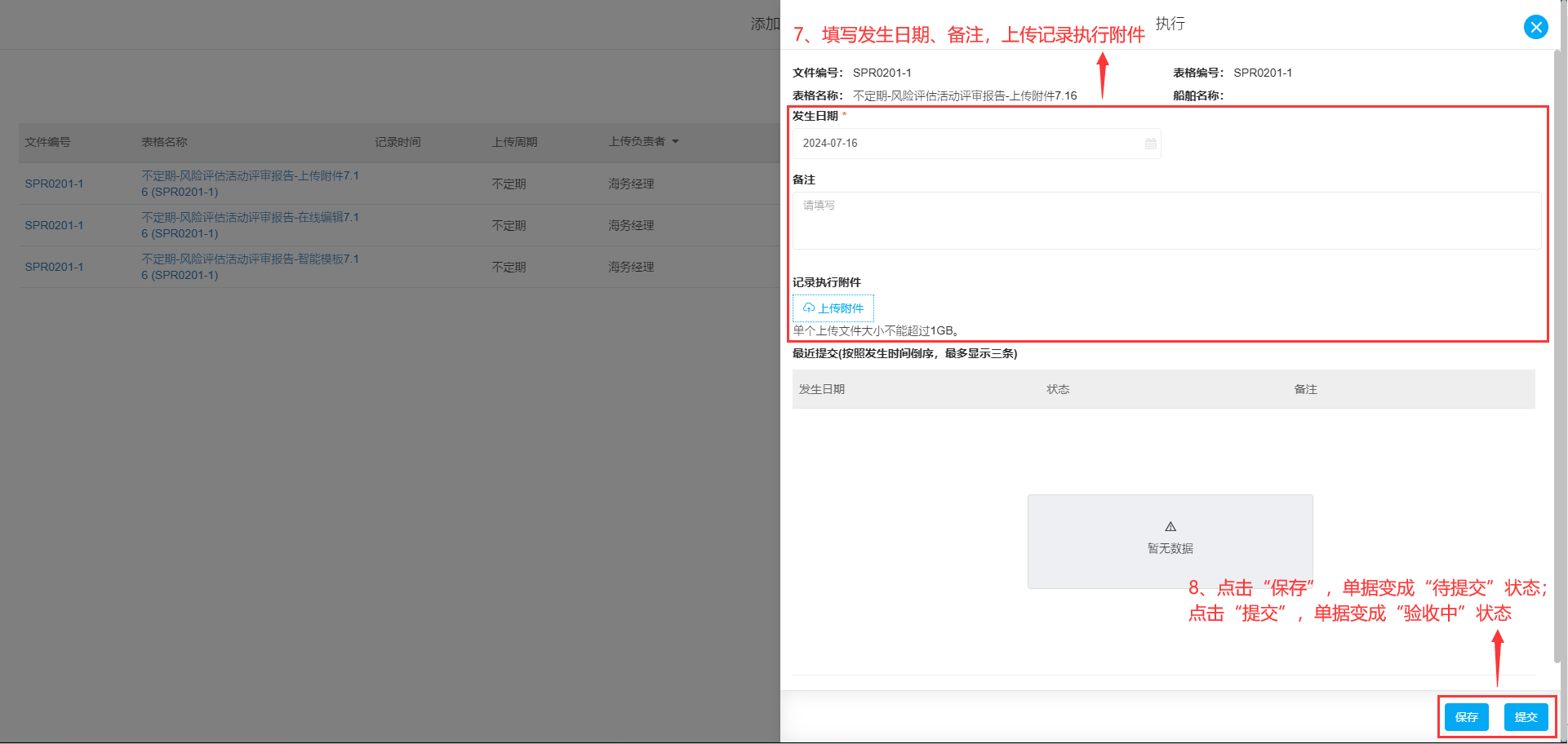1568x744 pixels.
Task: Click the 暂无数据 warning icon
Action: (x=1170, y=526)
